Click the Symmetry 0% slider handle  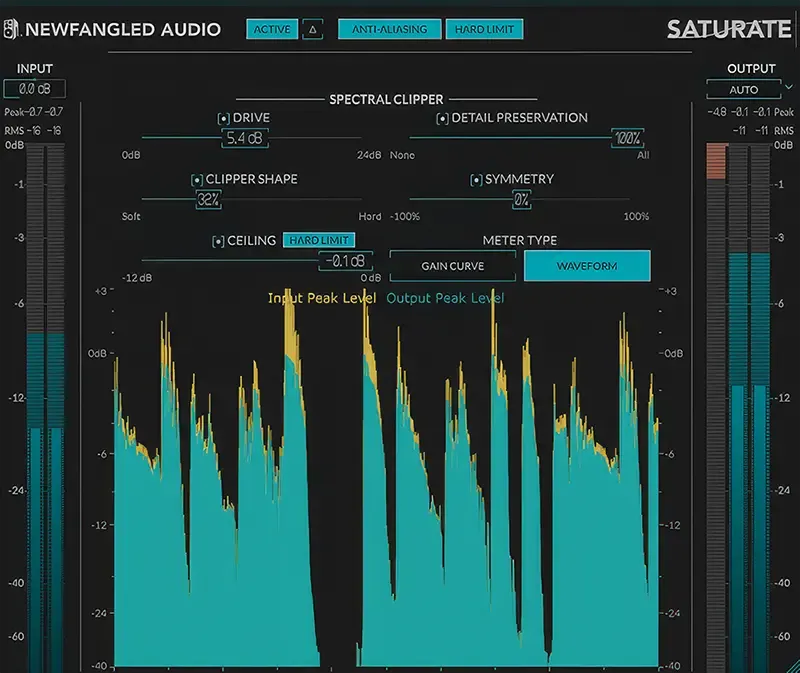[x=521, y=200]
